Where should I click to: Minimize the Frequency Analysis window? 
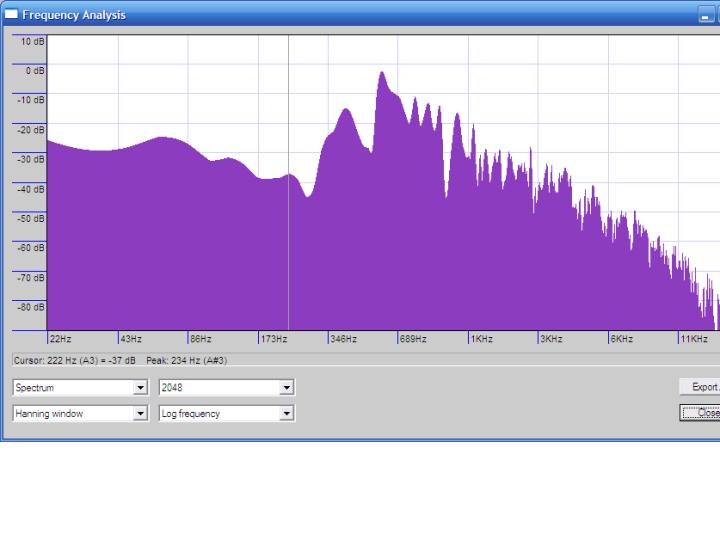click(704, 15)
